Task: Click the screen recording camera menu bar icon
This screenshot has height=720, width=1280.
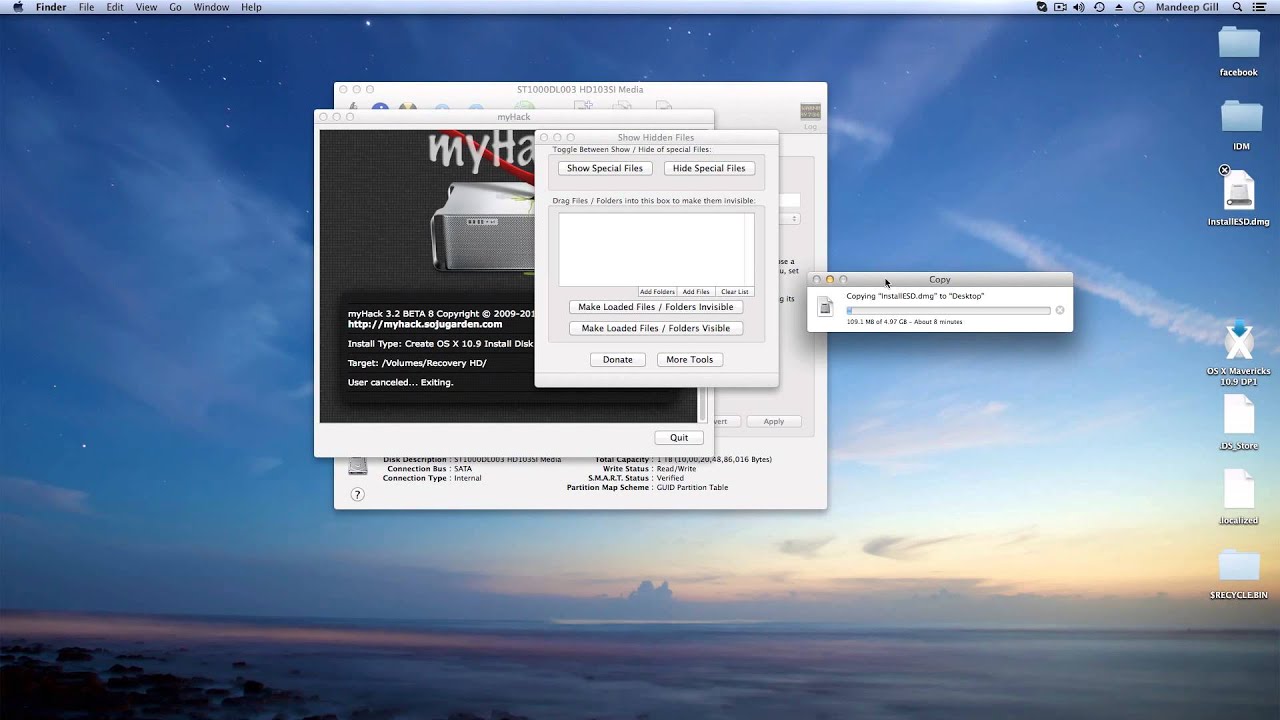Action: coord(1060,7)
